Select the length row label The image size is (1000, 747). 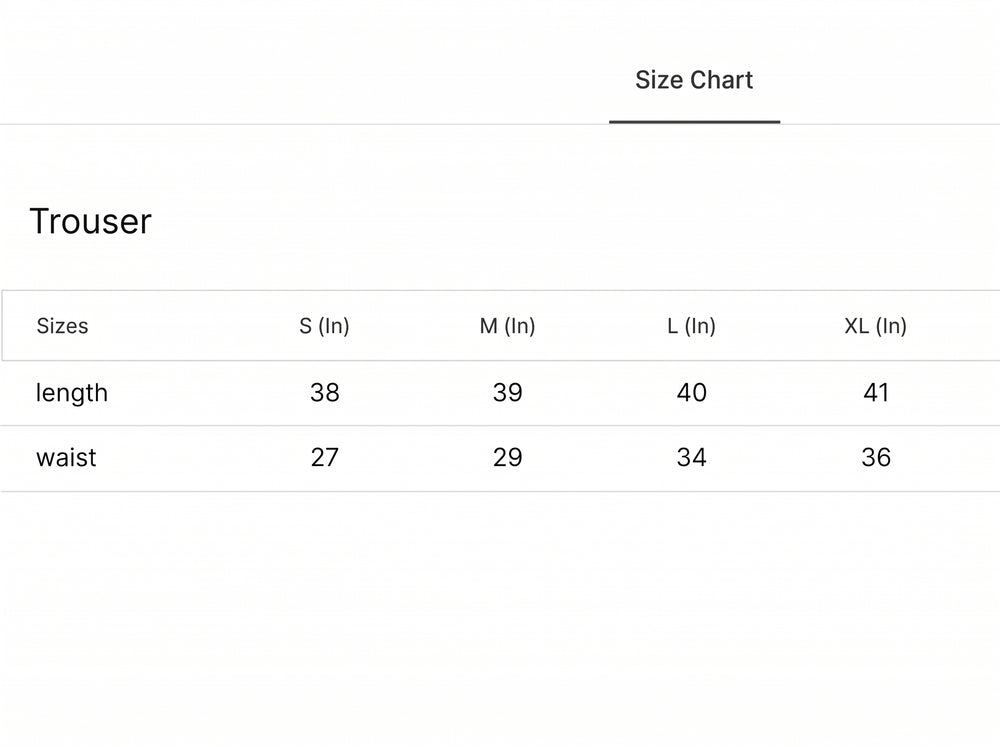(x=71, y=393)
